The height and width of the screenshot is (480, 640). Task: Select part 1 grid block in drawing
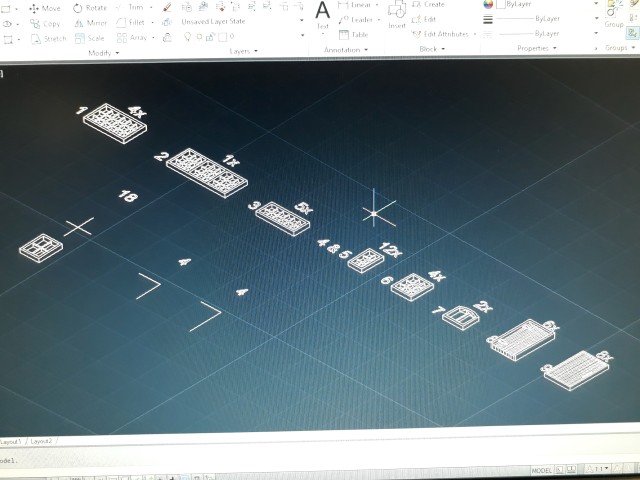coord(115,123)
